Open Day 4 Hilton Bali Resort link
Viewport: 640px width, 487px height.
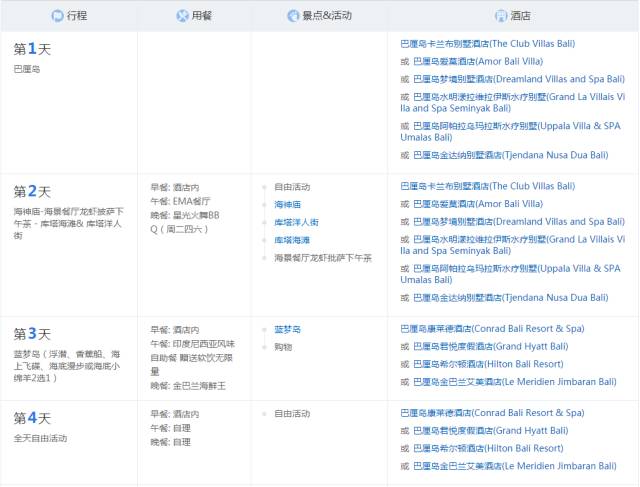tap(488, 448)
